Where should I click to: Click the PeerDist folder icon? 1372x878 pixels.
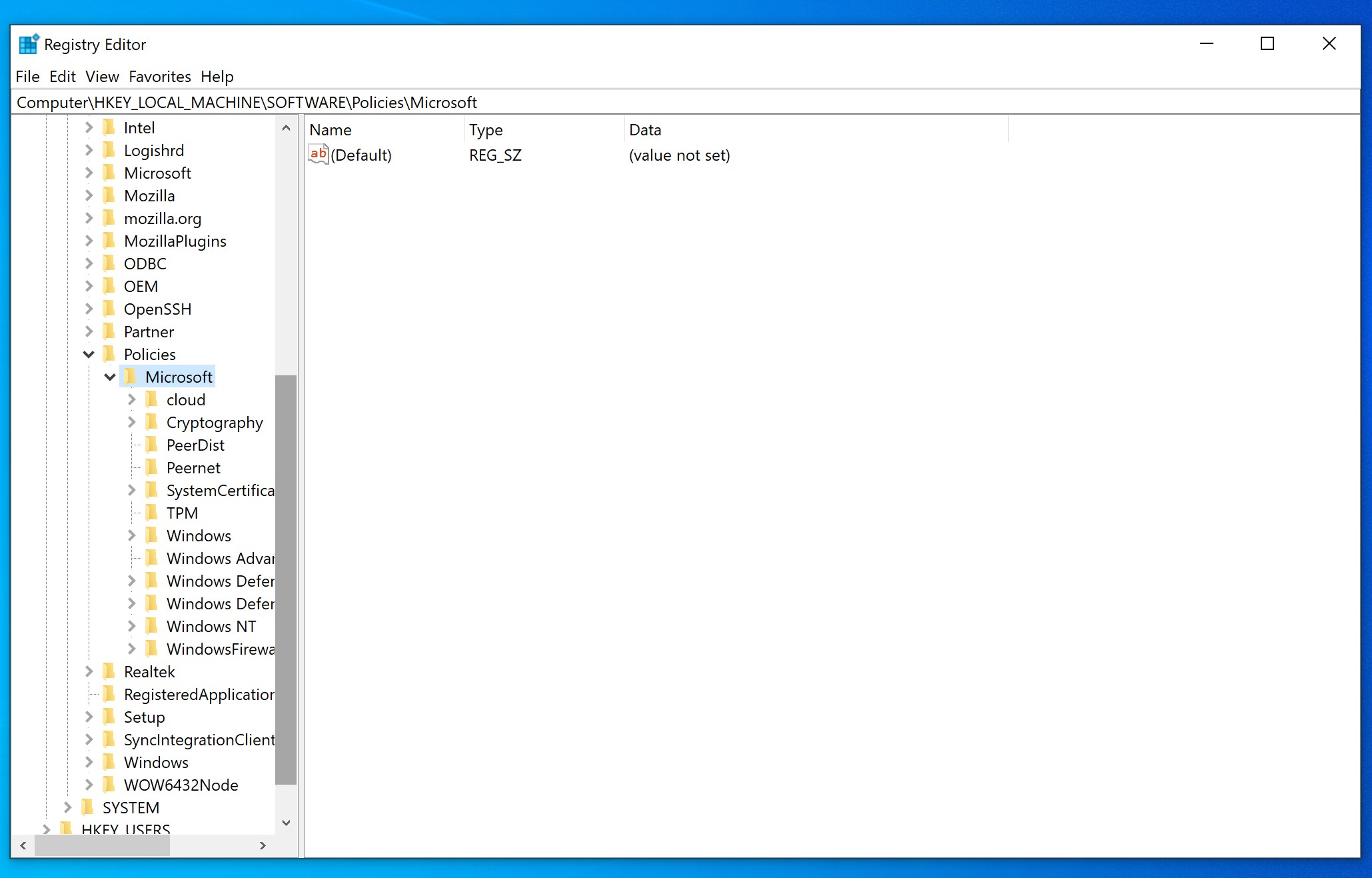152,445
